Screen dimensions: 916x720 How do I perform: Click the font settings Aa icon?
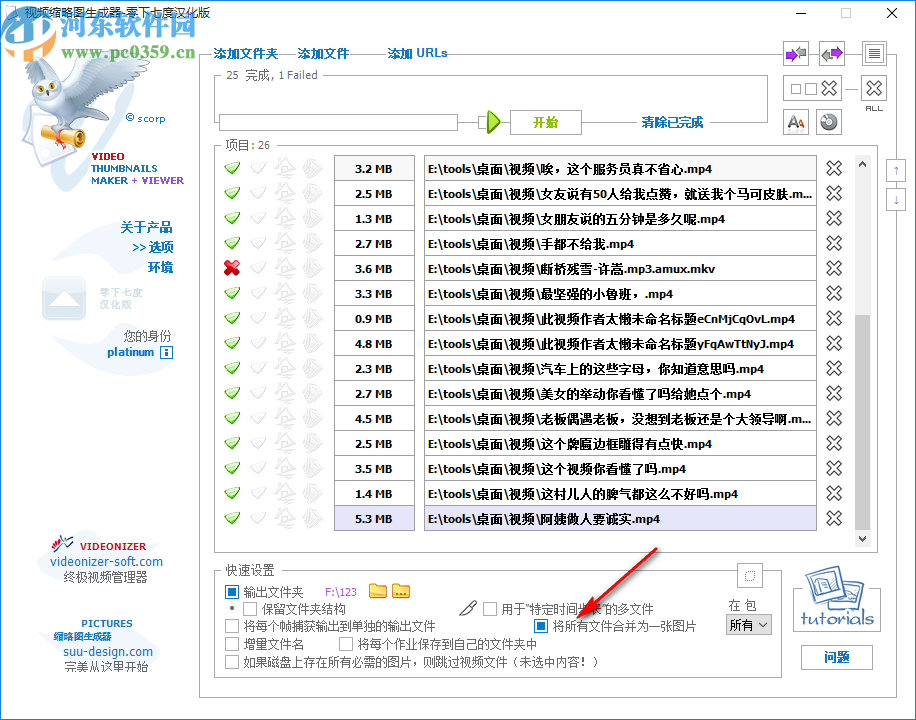coord(795,121)
